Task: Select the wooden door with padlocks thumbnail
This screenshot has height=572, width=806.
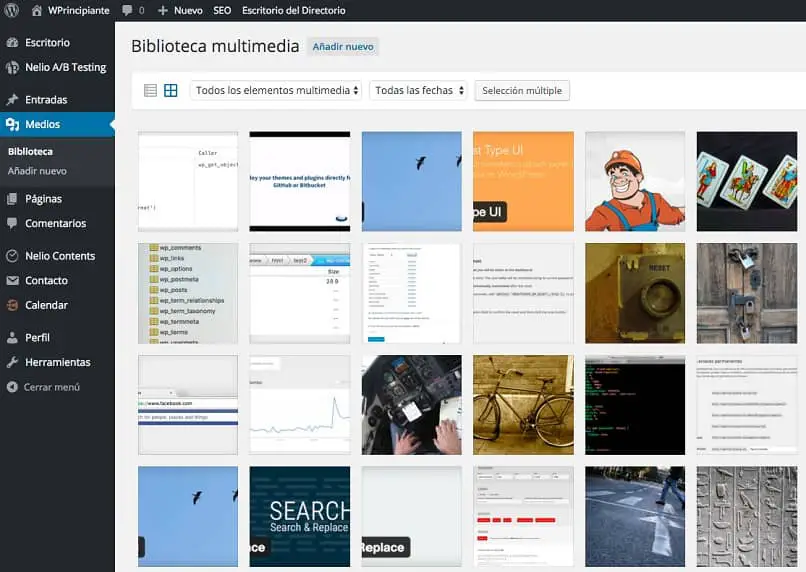Action: pos(747,293)
